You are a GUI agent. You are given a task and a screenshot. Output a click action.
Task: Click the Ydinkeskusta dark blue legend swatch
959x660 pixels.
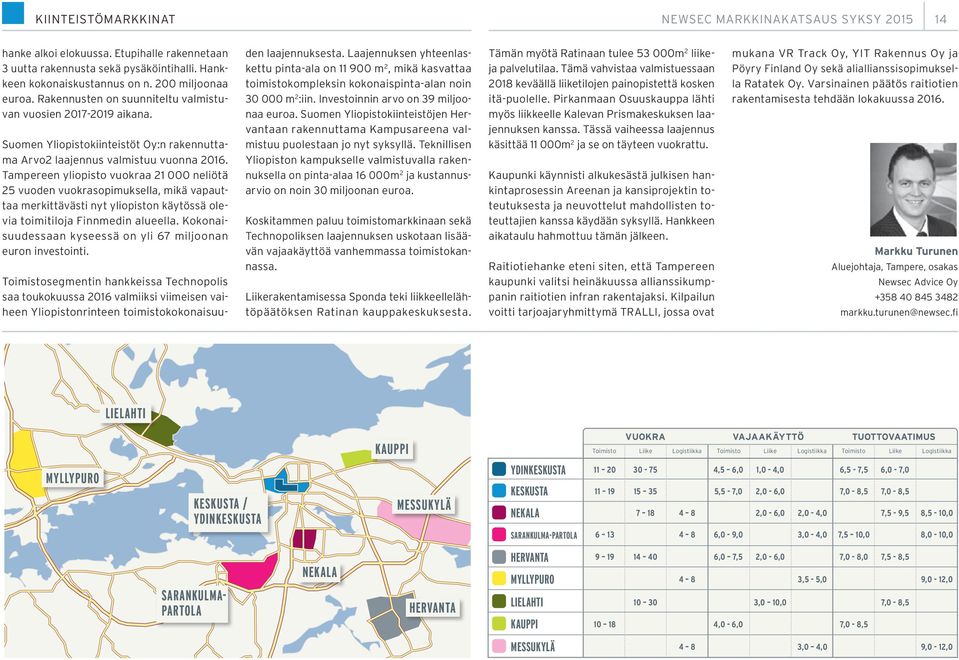[499, 469]
